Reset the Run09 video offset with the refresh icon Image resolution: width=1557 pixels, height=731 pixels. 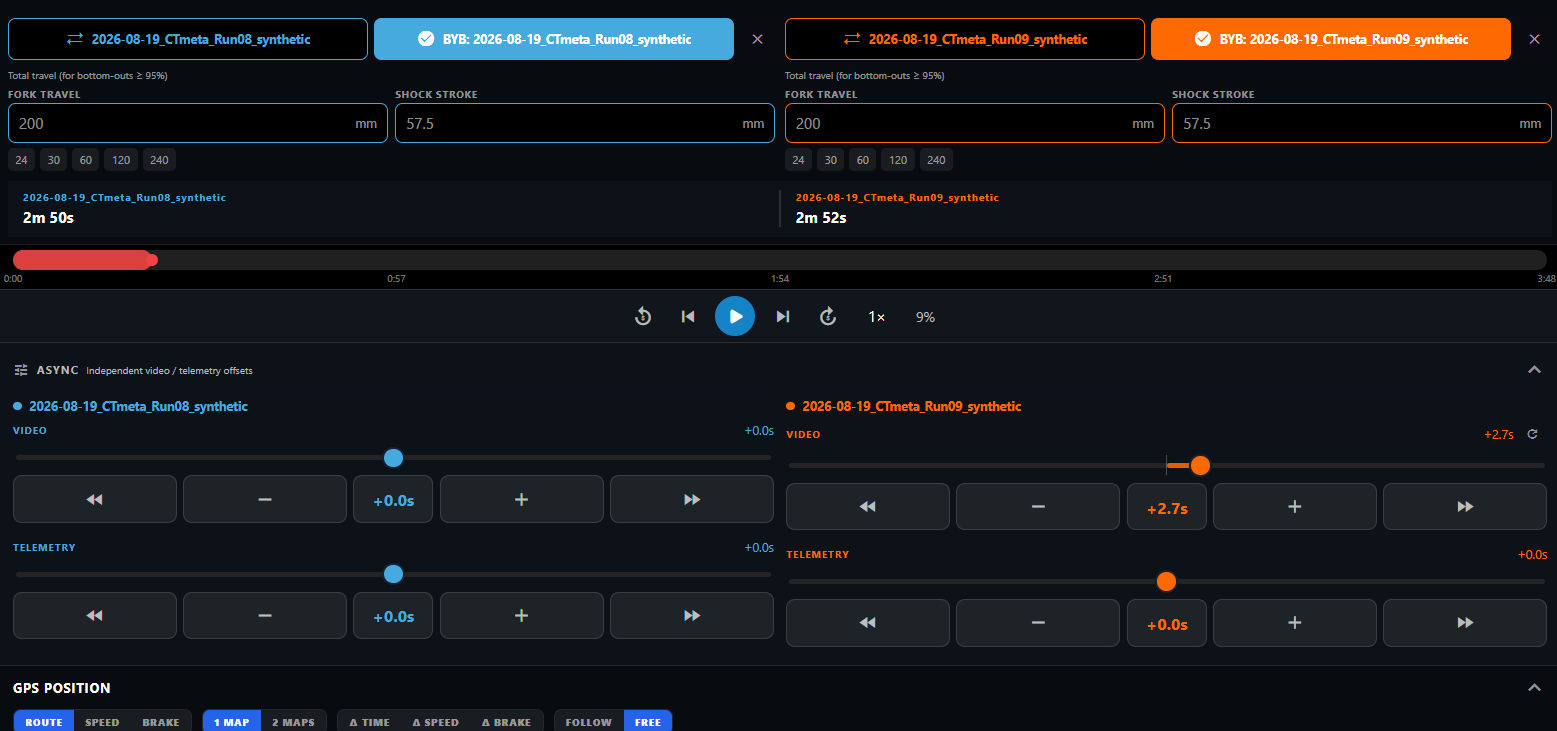1532,434
